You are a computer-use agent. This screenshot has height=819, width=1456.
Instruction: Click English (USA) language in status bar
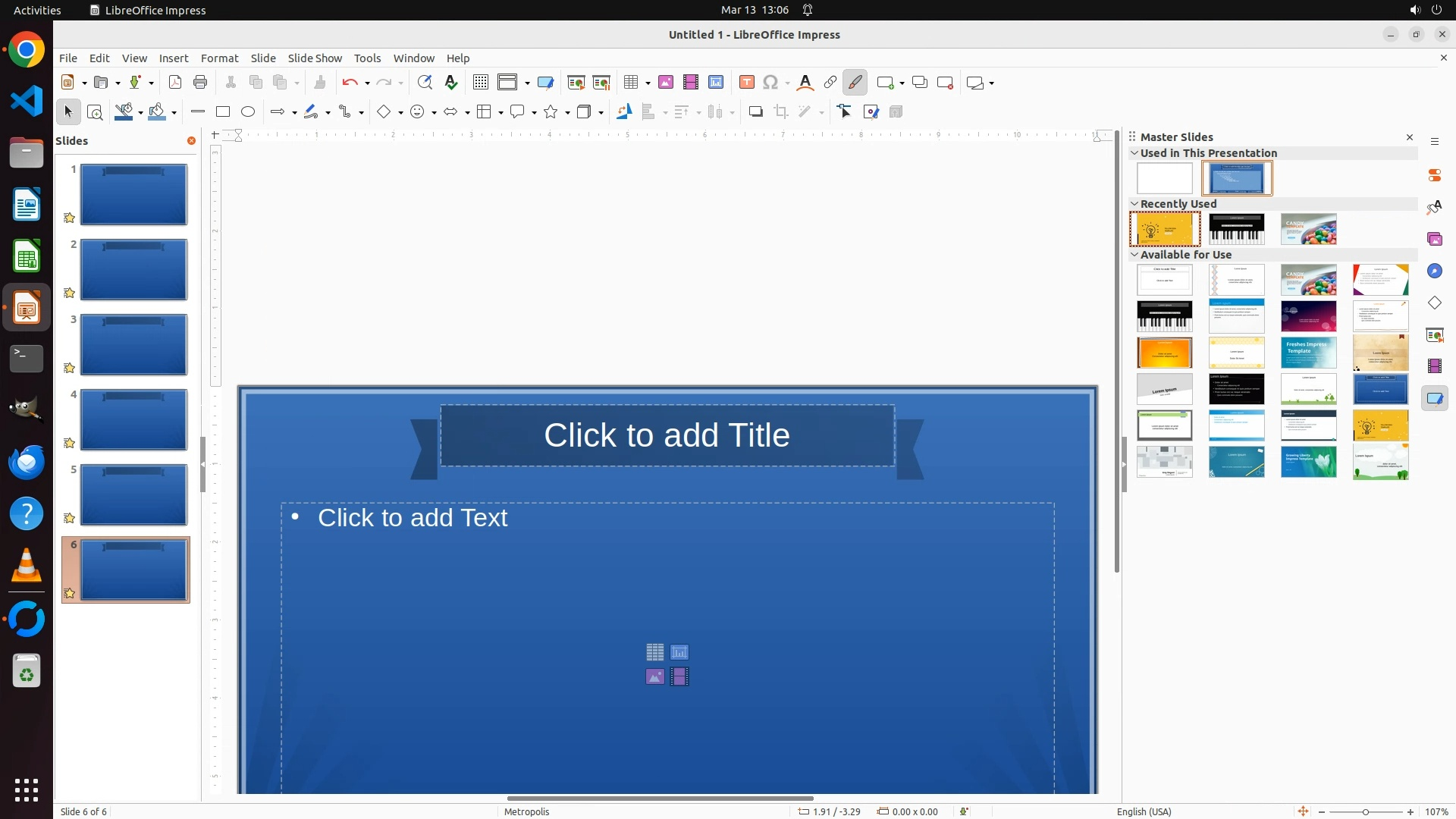pyautogui.click(x=1144, y=811)
